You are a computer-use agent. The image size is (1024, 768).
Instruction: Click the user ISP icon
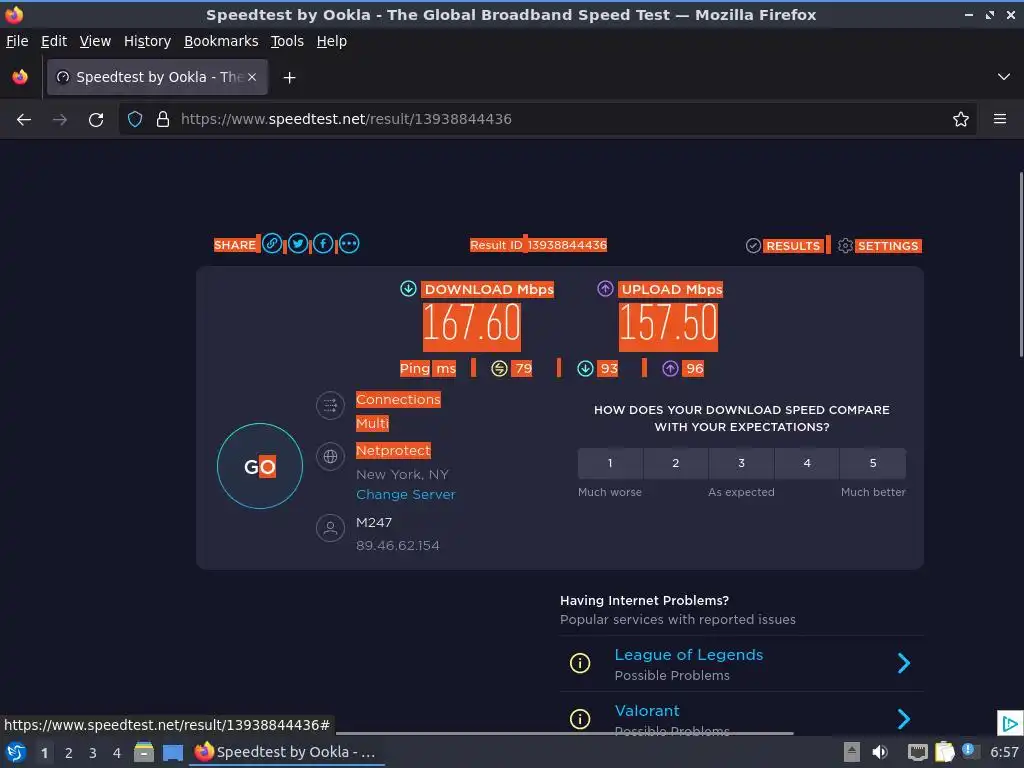(x=330, y=528)
